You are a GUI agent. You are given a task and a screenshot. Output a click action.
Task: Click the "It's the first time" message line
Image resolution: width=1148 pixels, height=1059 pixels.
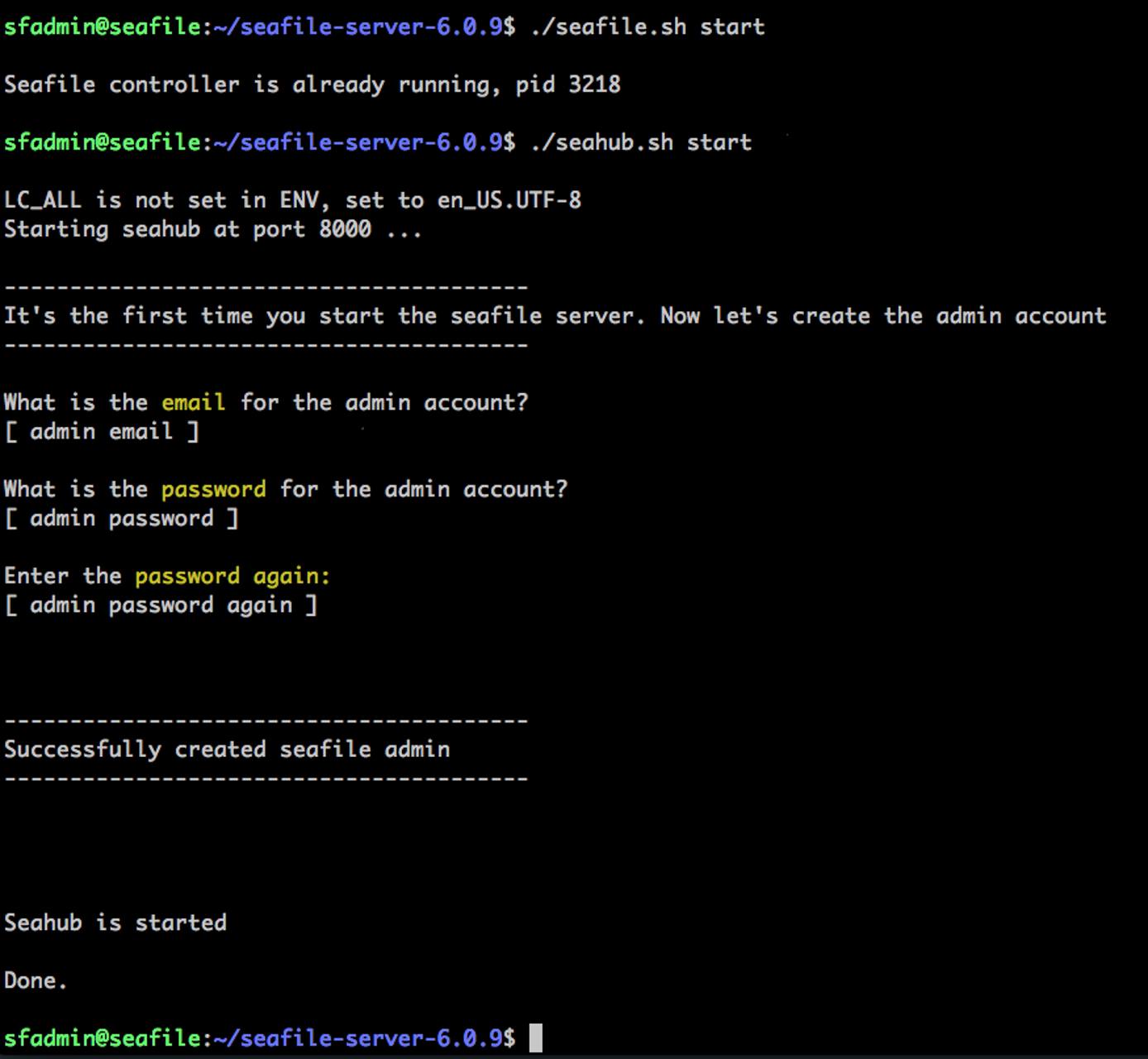pos(554,316)
